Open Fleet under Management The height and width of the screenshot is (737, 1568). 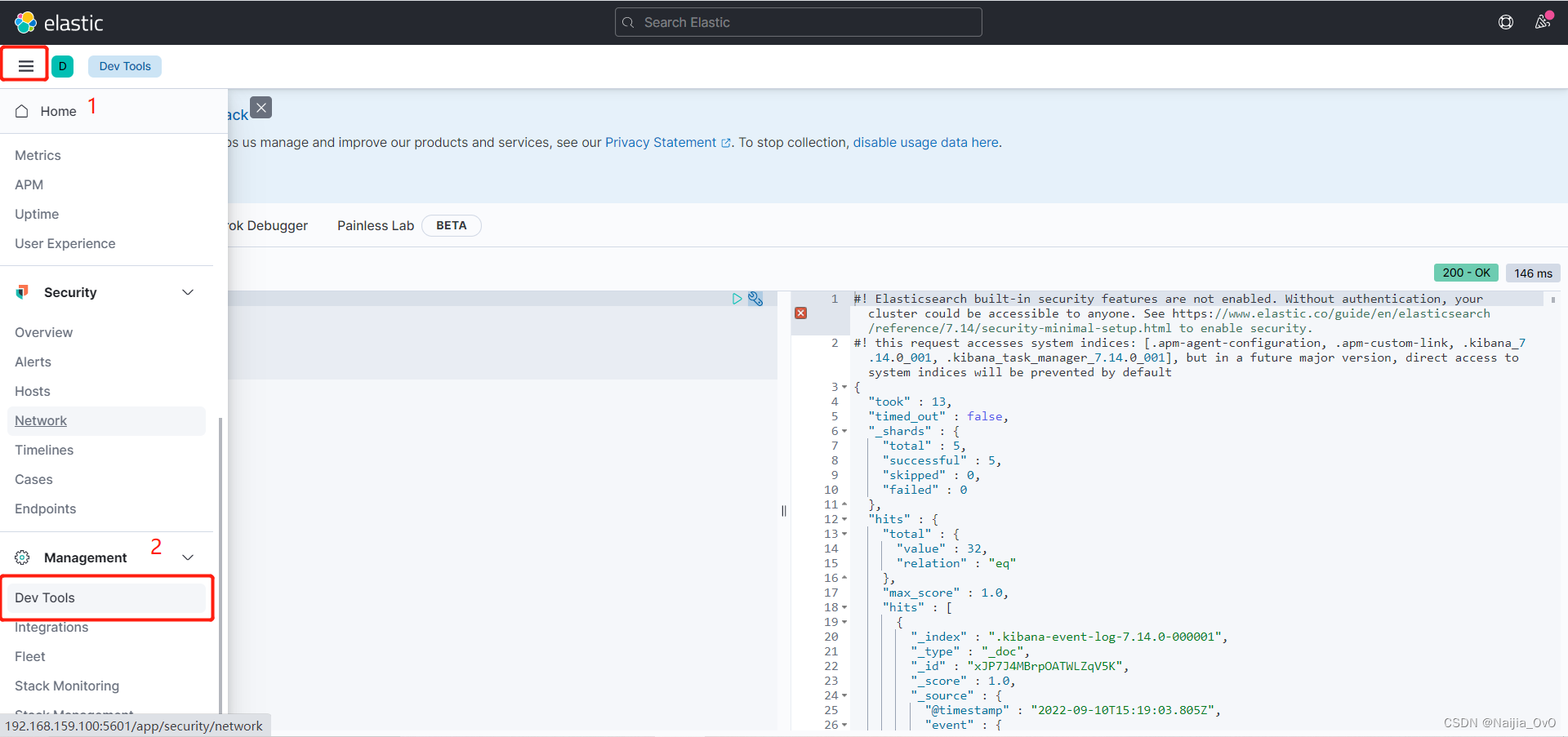pos(30,656)
